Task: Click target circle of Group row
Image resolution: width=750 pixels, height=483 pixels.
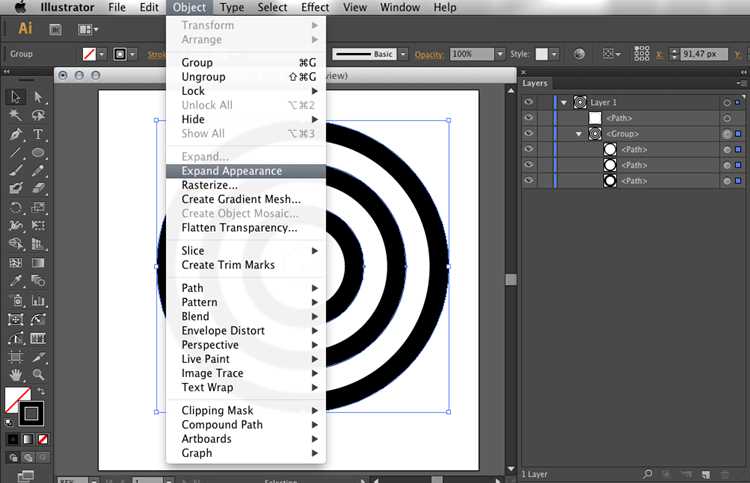Action: pyautogui.click(x=727, y=134)
